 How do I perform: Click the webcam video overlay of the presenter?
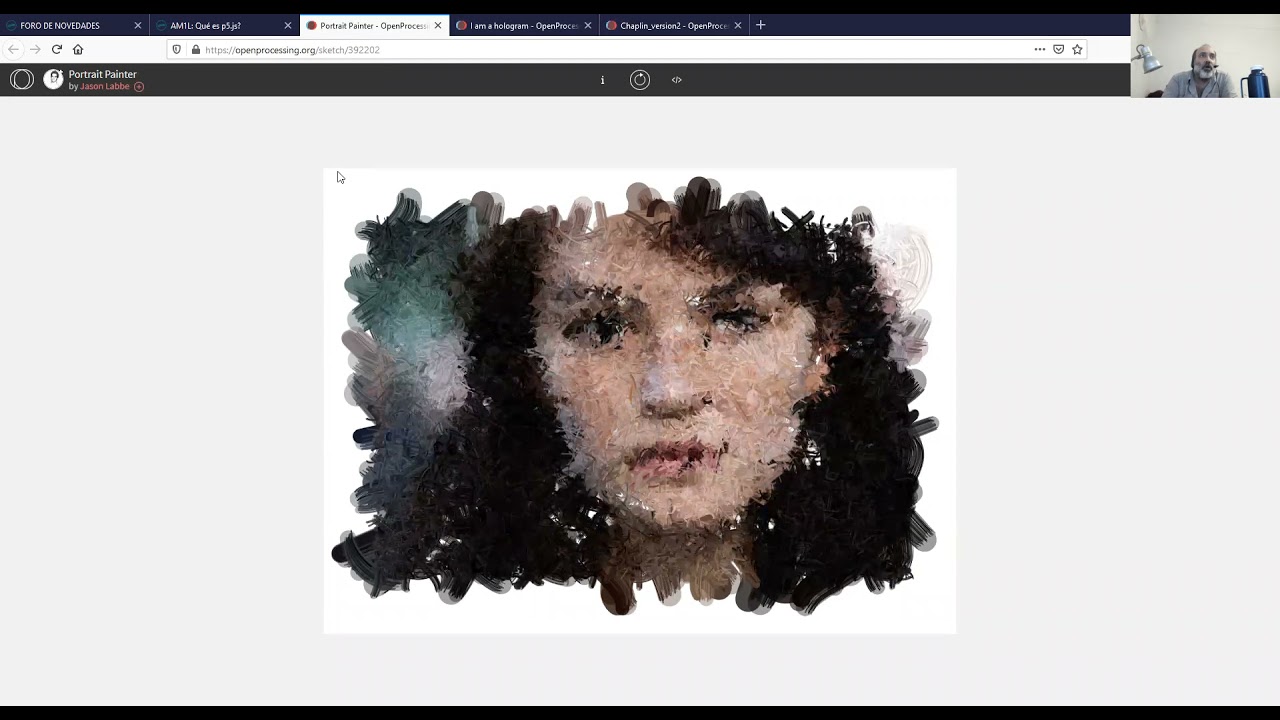[x=1205, y=56]
